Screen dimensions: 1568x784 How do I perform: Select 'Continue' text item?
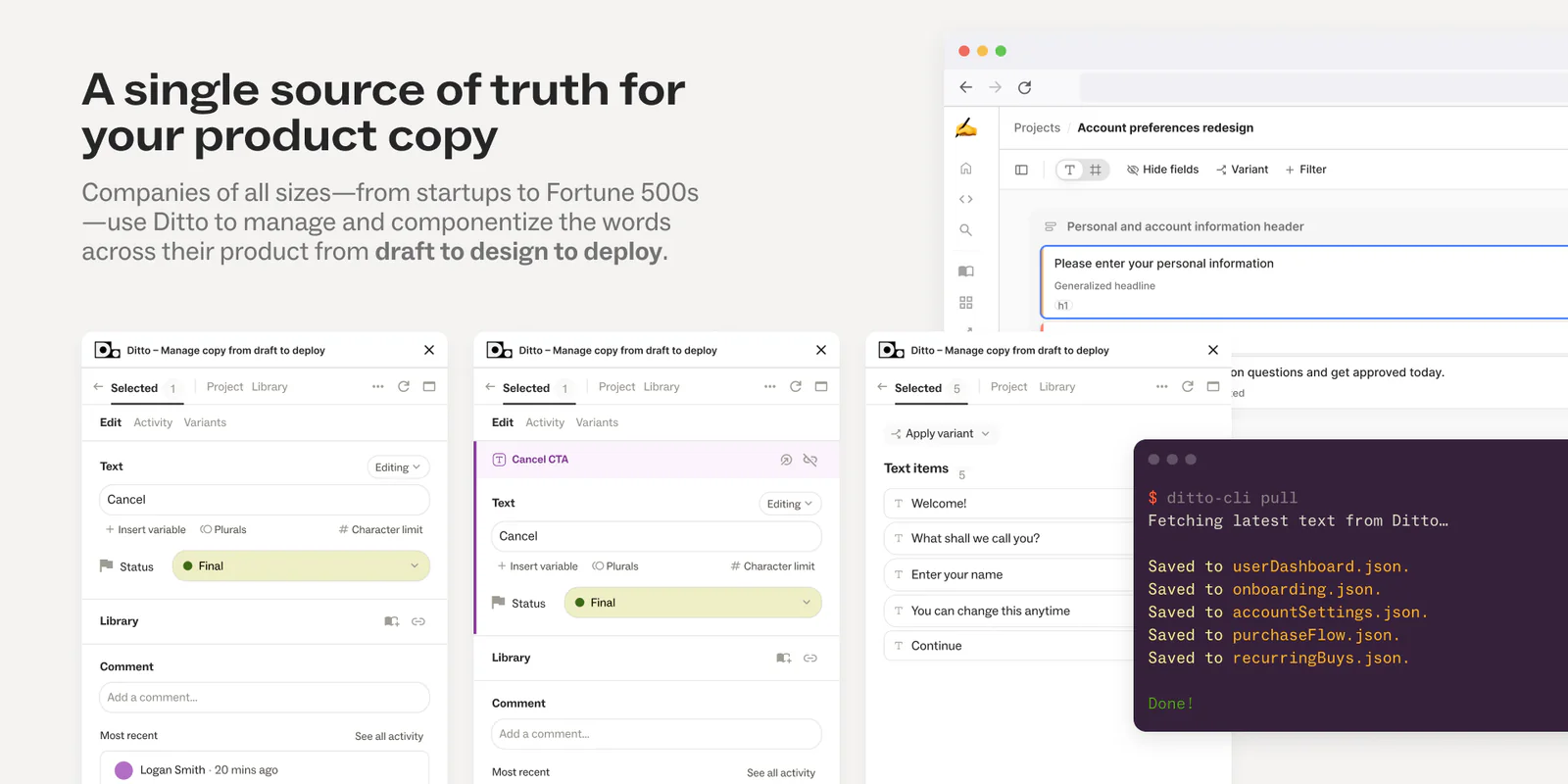pos(1008,646)
